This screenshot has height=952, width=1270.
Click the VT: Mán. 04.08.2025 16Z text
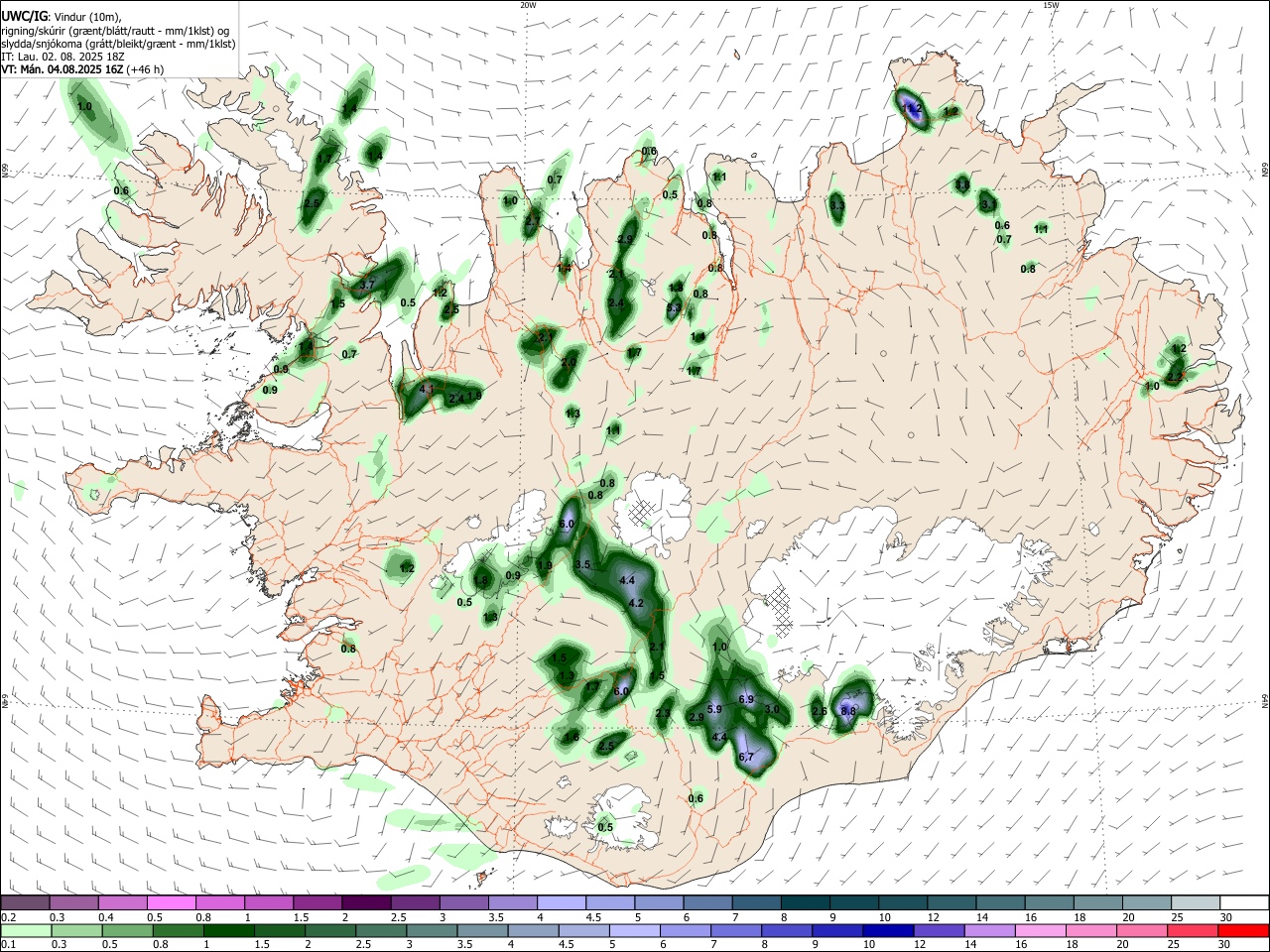tap(63, 69)
